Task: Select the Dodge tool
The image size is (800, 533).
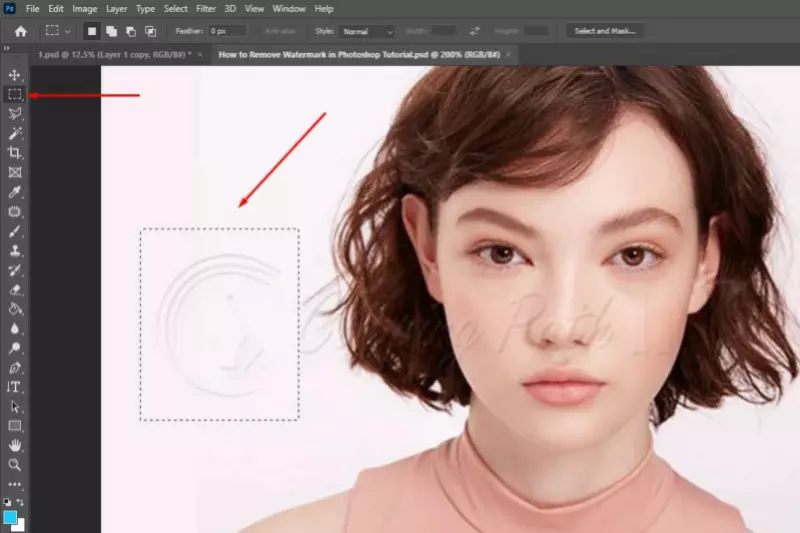Action: [x=14, y=348]
